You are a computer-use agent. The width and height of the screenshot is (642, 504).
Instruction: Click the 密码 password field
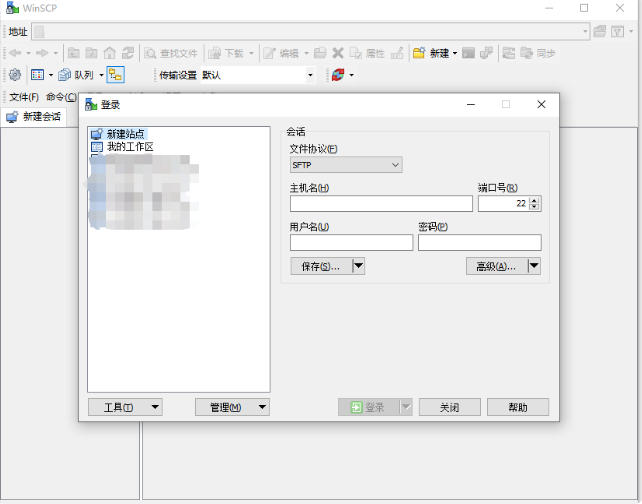pyautogui.click(x=479, y=242)
